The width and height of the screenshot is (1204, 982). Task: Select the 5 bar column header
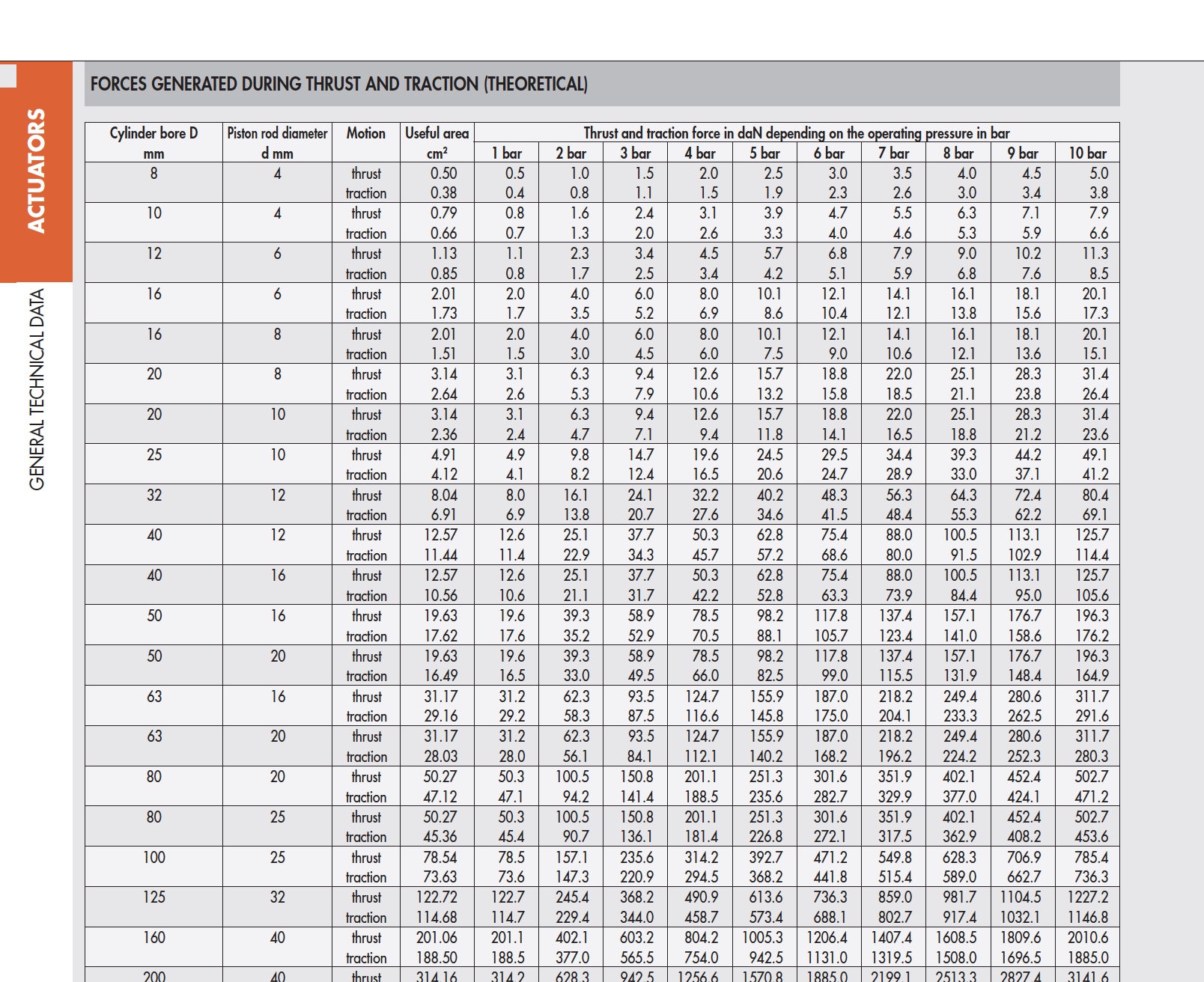764,153
